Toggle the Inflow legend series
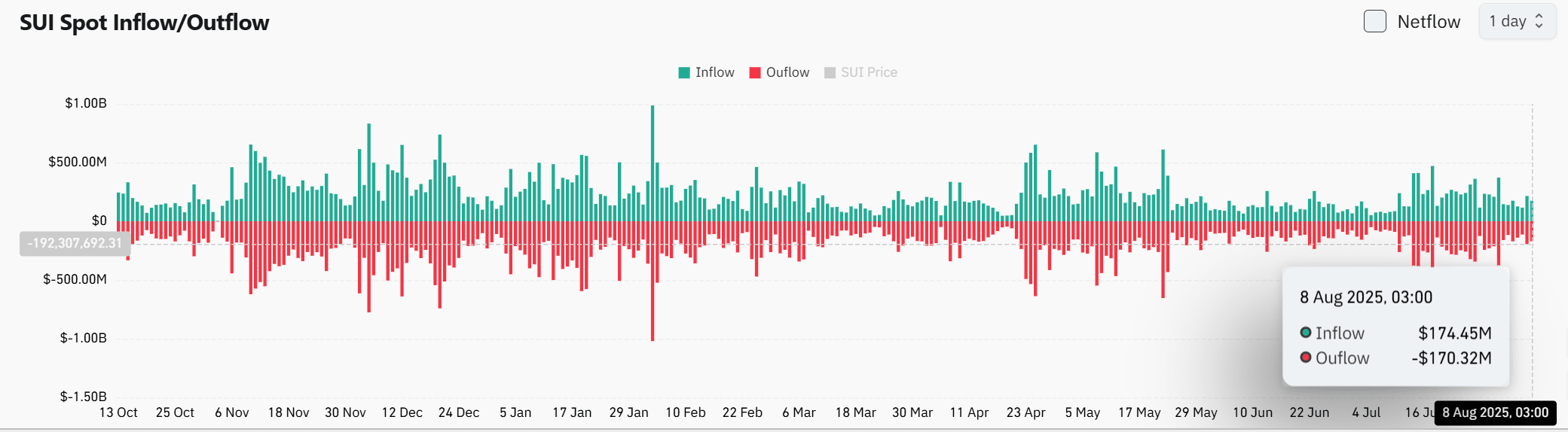The width and height of the screenshot is (1568, 432). tap(706, 72)
